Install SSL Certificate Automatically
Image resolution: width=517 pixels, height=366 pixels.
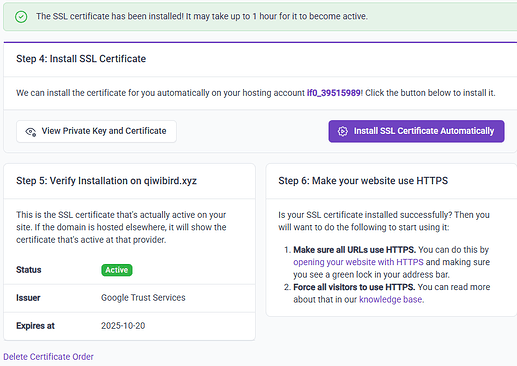pyautogui.click(x=416, y=131)
